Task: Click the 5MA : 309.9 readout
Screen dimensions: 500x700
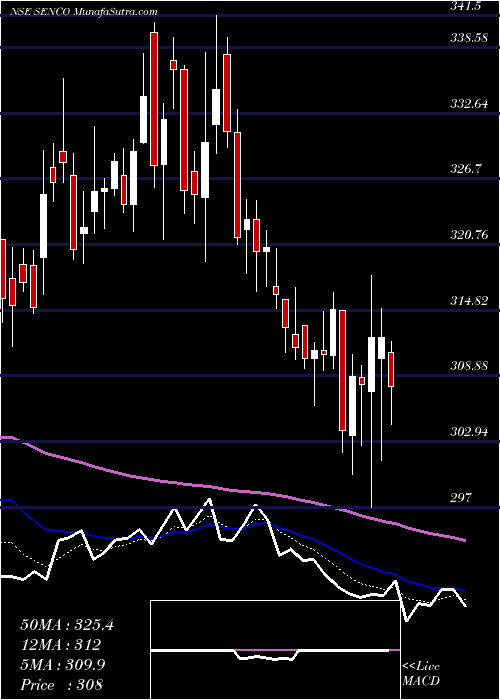Action: [63, 665]
